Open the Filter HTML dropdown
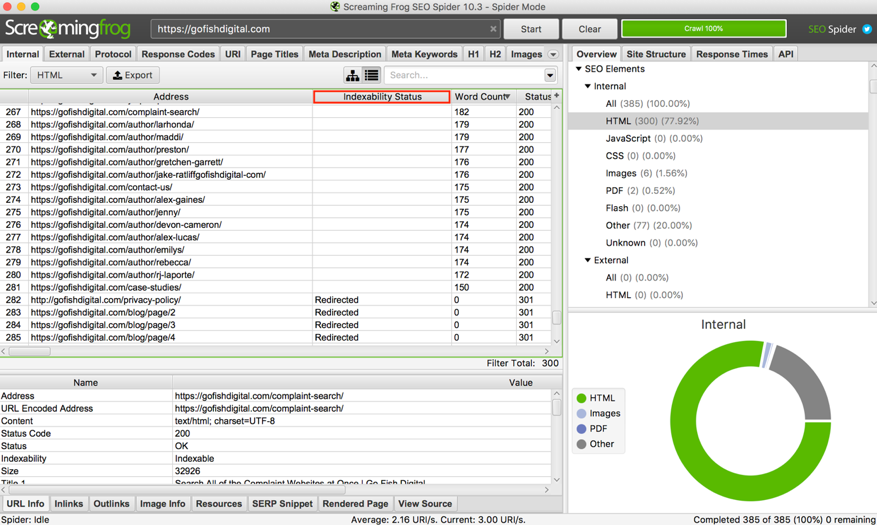877x525 pixels. [x=67, y=75]
